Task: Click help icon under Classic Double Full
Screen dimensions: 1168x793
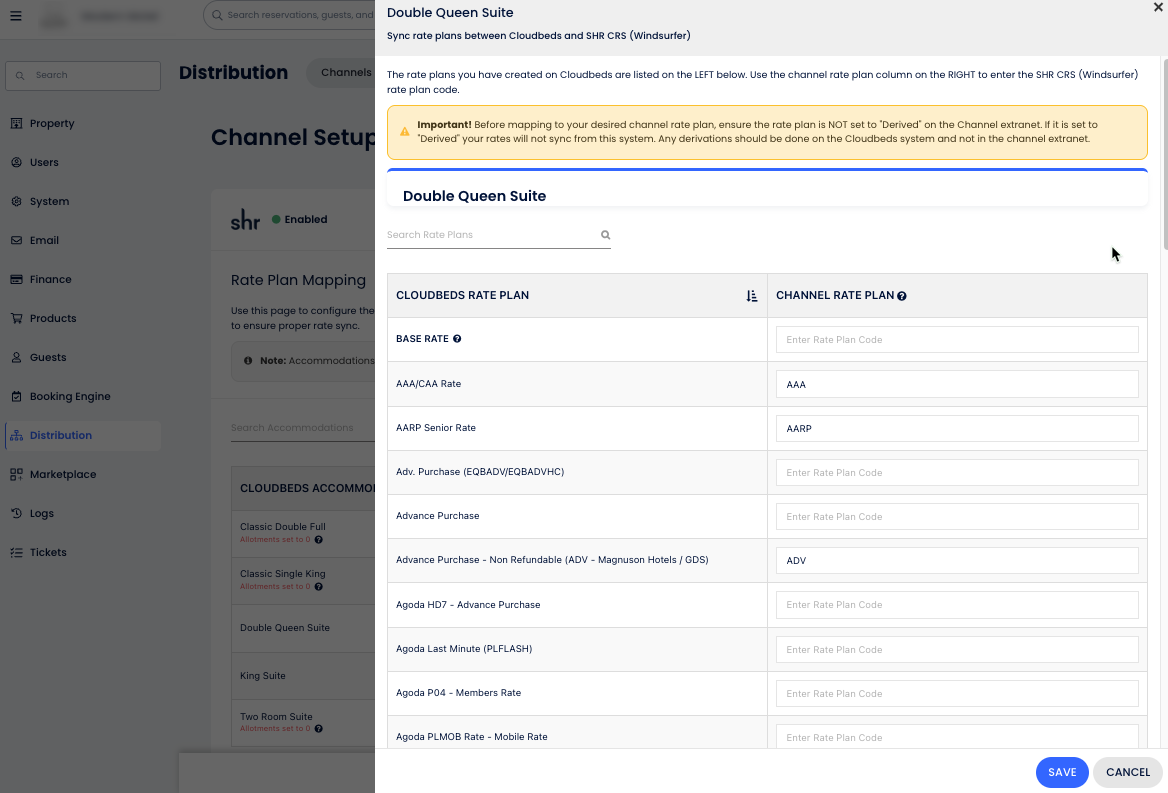Action: point(319,540)
